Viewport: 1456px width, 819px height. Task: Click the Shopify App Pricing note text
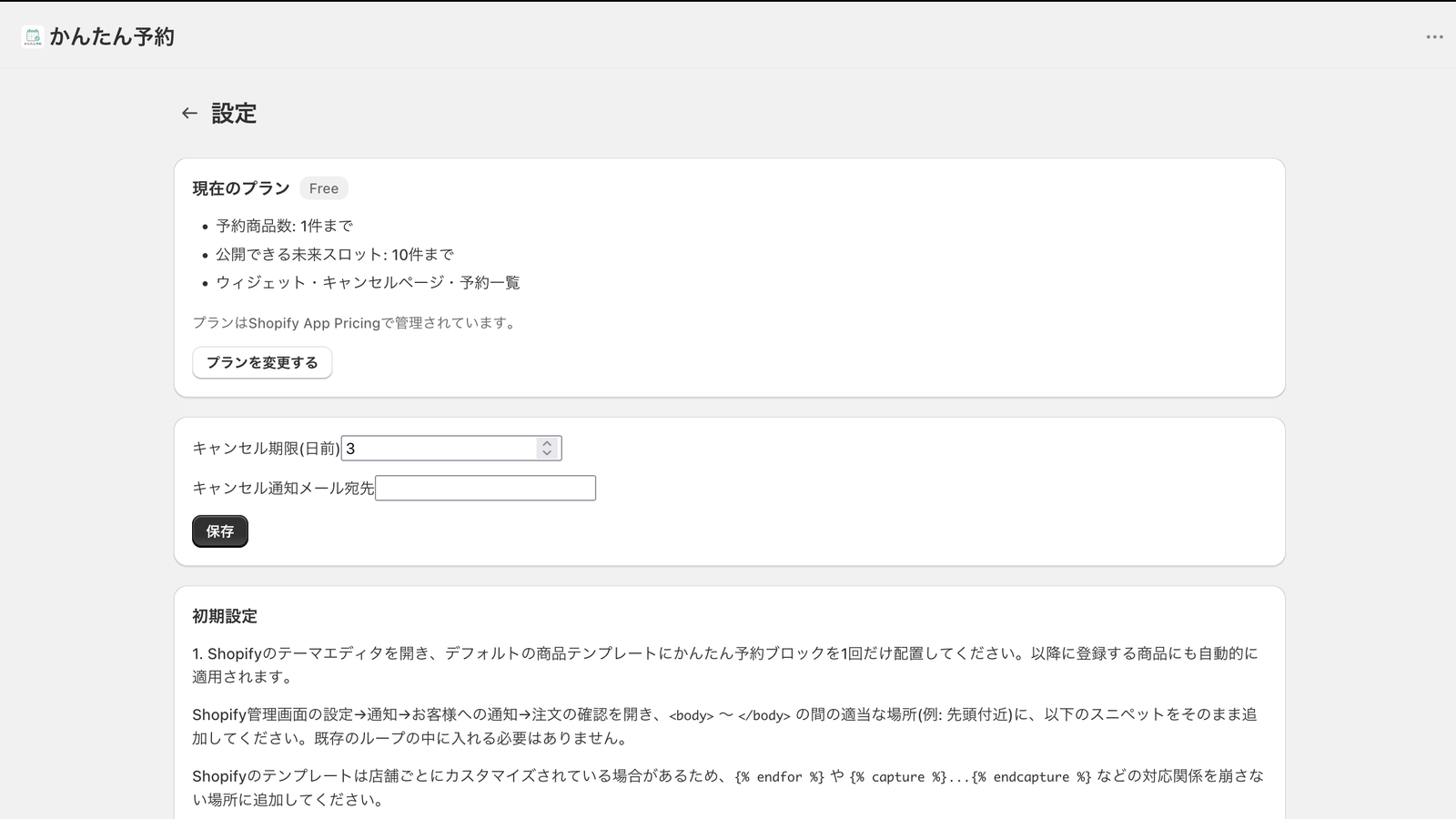click(x=357, y=323)
